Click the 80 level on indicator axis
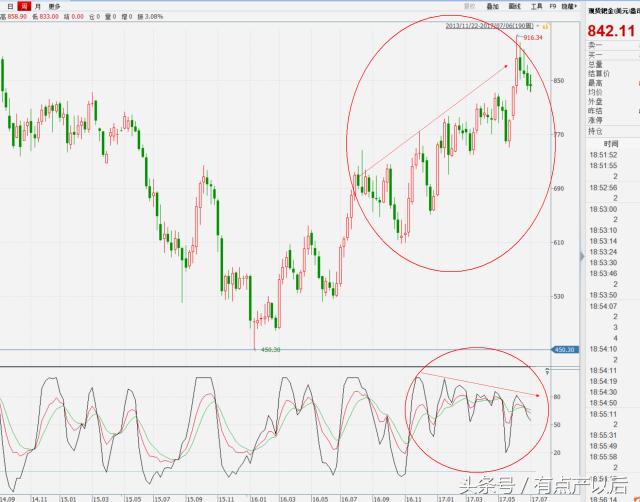Image resolution: width=640 pixels, height=502 pixels. click(557, 397)
